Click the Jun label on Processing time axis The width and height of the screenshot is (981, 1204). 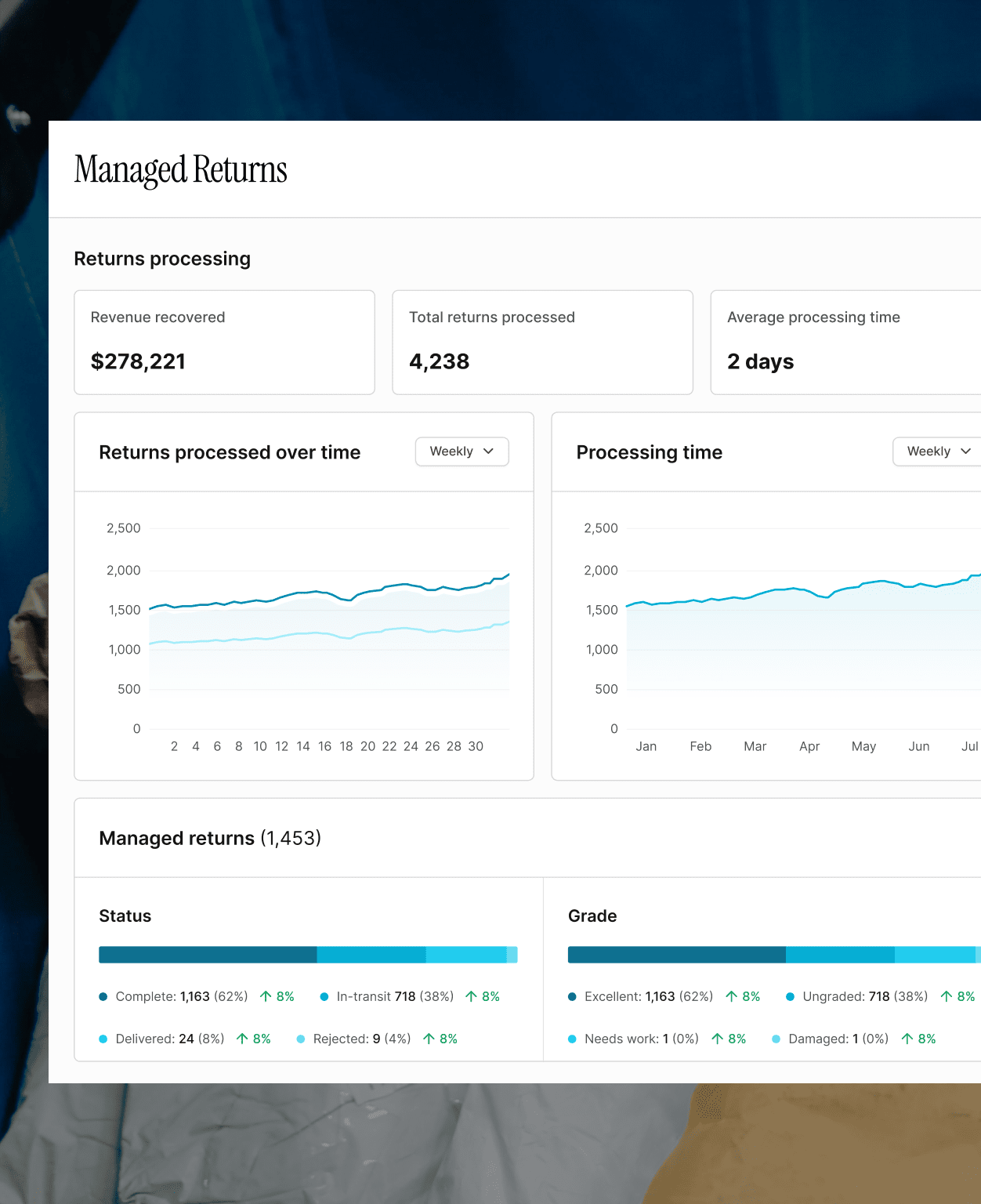[x=919, y=746]
